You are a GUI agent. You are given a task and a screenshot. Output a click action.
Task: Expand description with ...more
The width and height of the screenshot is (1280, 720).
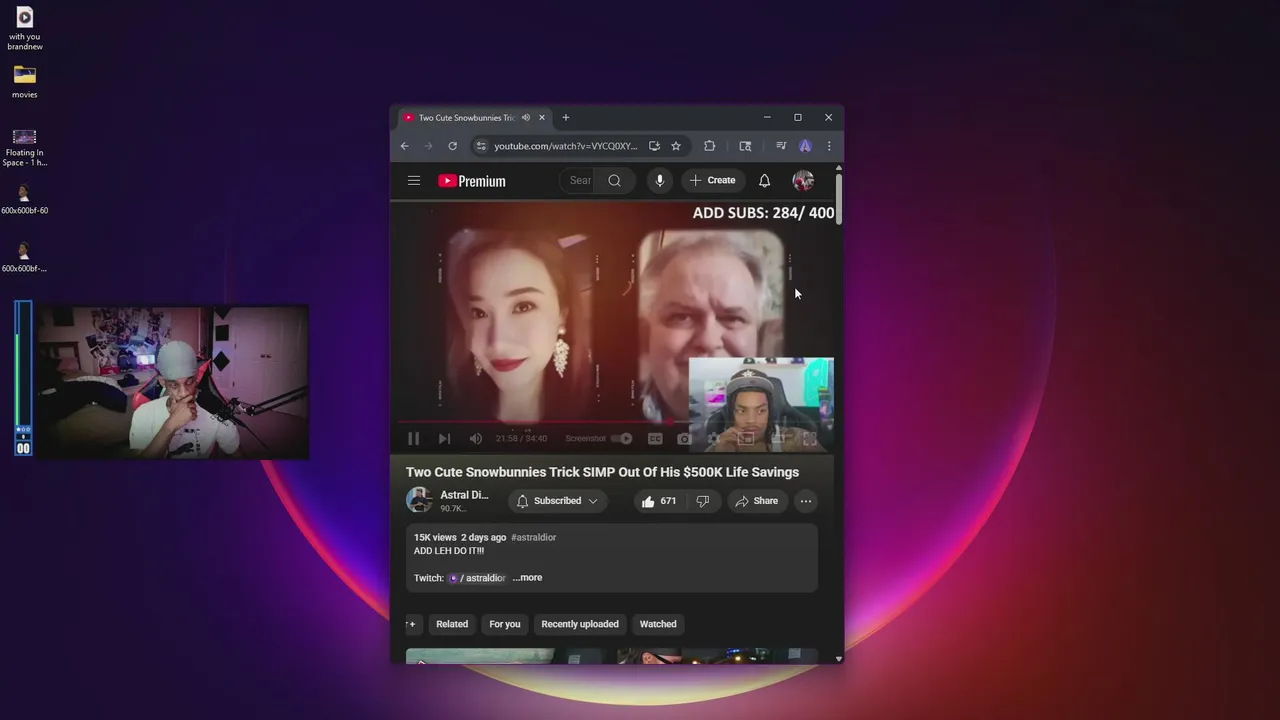tap(527, 578)
